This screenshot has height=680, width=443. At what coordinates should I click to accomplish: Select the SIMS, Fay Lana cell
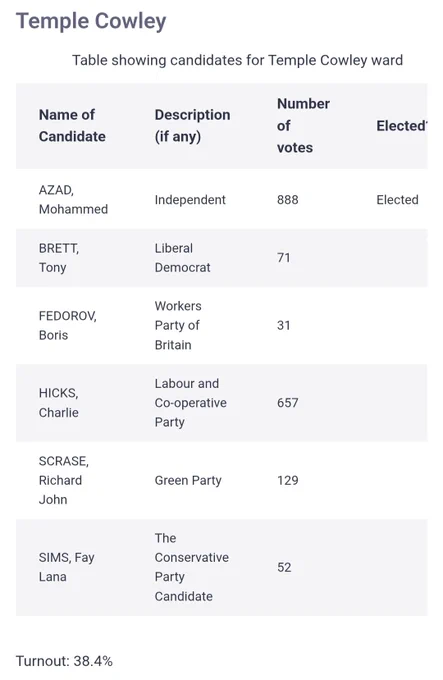(66, 567)
